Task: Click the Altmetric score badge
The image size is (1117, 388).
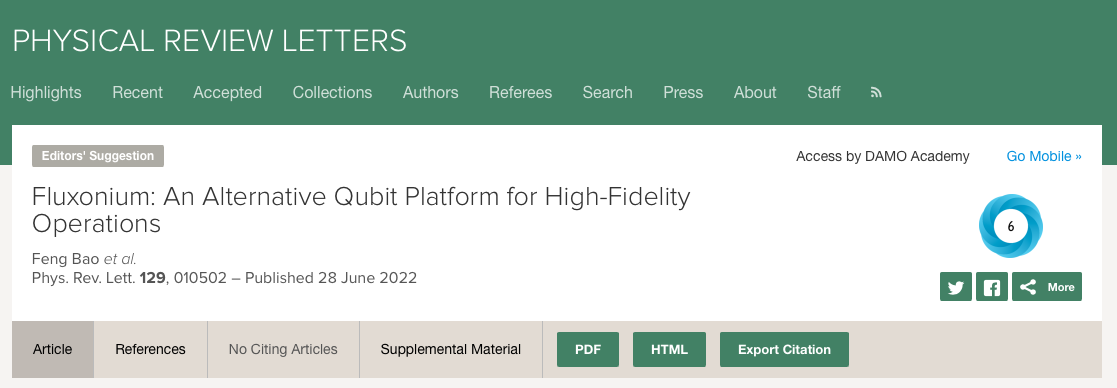Action: (x=1010, y=226)
